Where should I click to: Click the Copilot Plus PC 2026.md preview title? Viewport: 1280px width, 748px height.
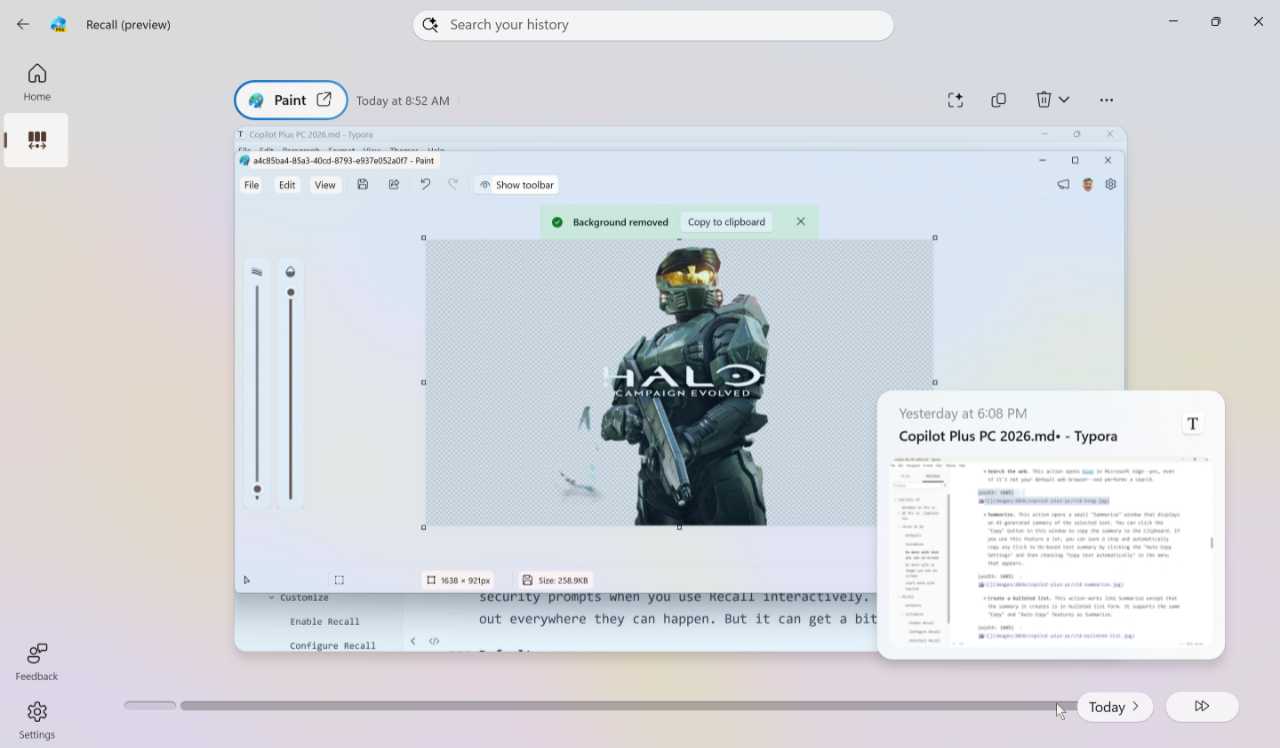pos(1008,436)
